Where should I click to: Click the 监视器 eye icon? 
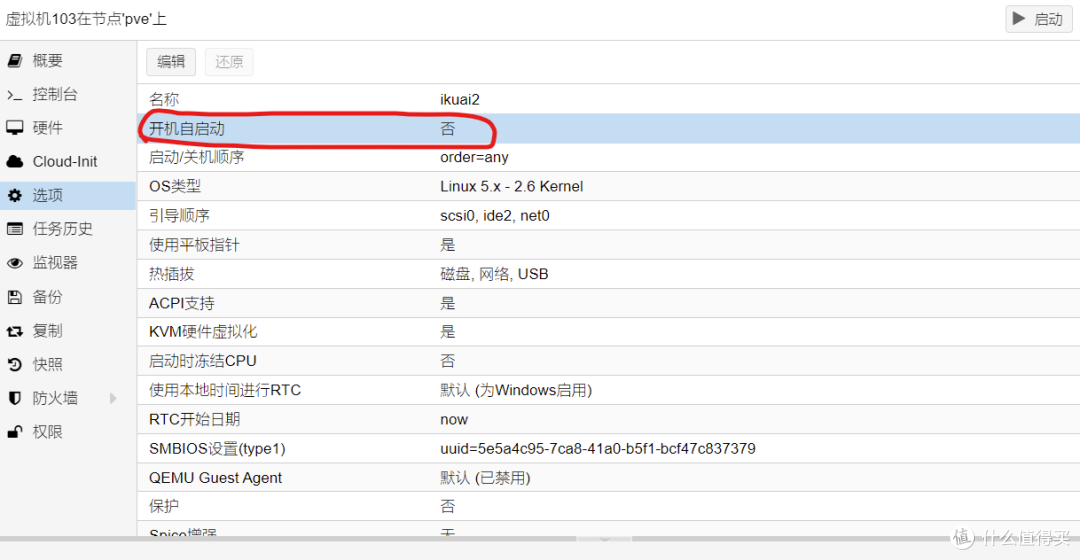coord(14,263)
